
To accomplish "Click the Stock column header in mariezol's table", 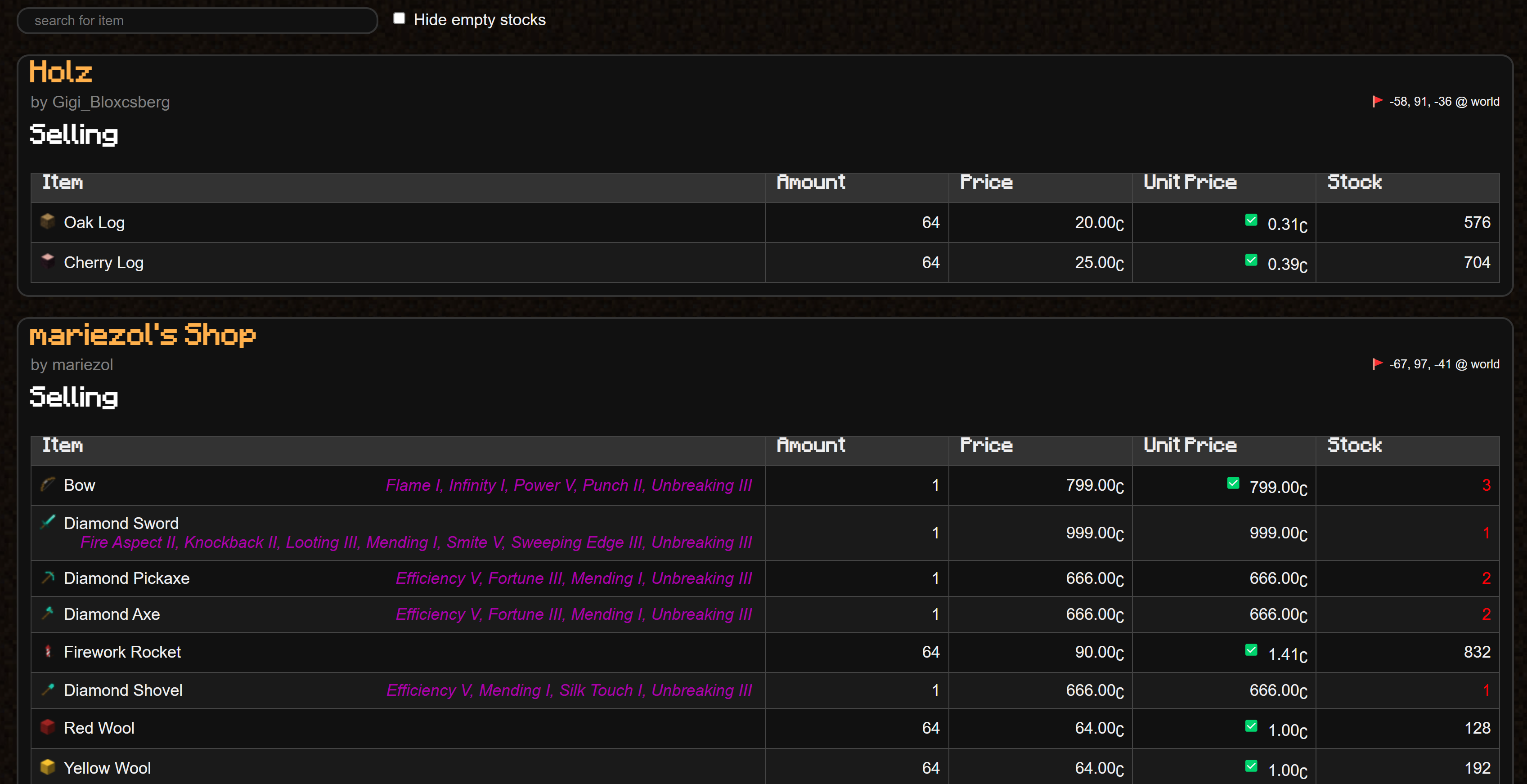I will click(1355, 445).
